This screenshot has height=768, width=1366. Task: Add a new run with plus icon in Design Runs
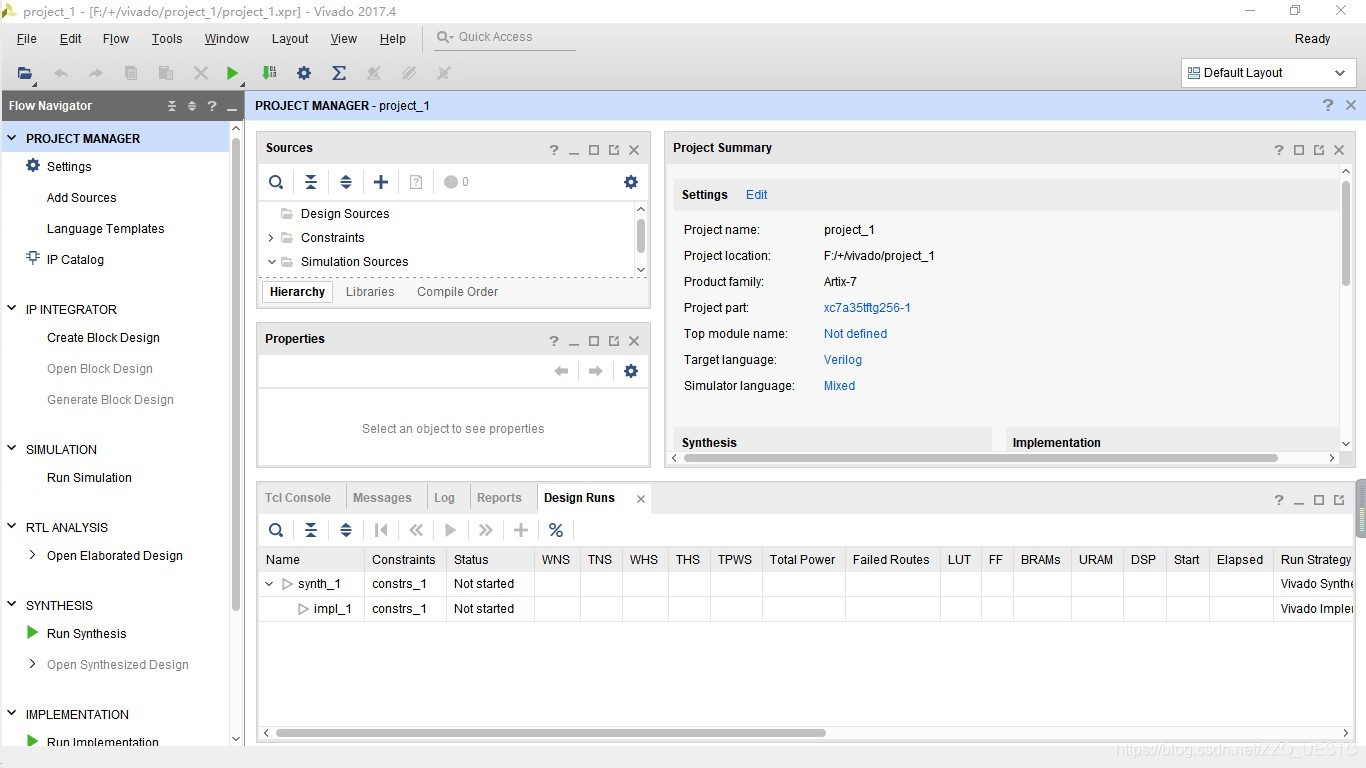[x=521, y=530]
